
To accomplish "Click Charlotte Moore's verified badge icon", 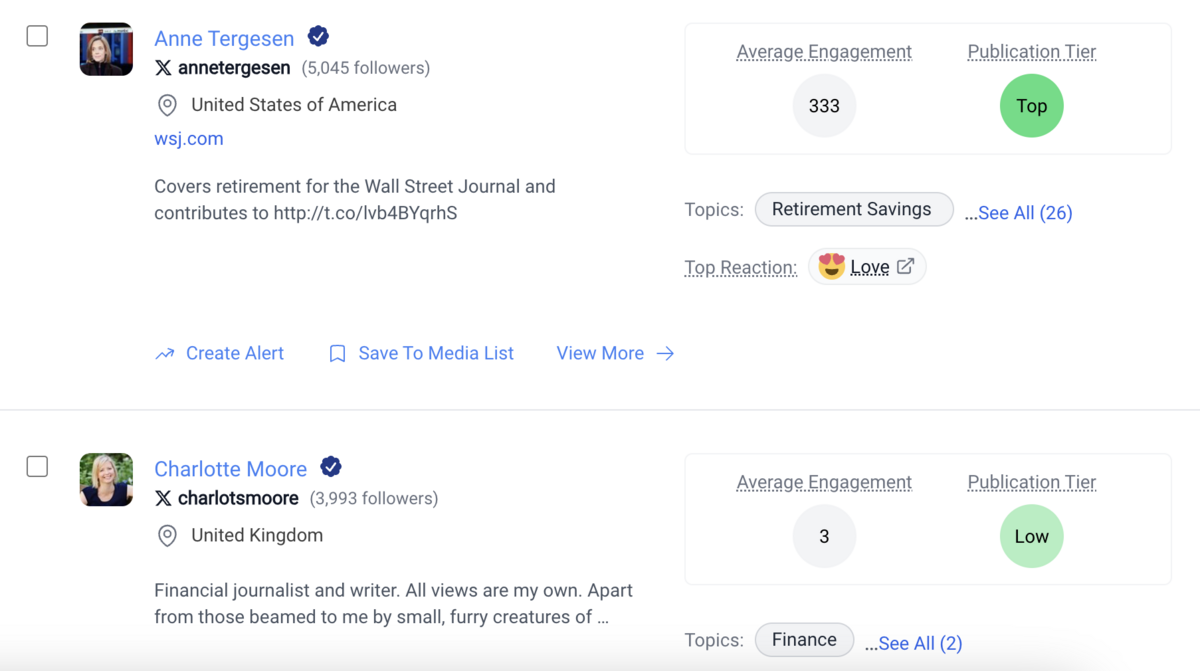I will 331,467.
